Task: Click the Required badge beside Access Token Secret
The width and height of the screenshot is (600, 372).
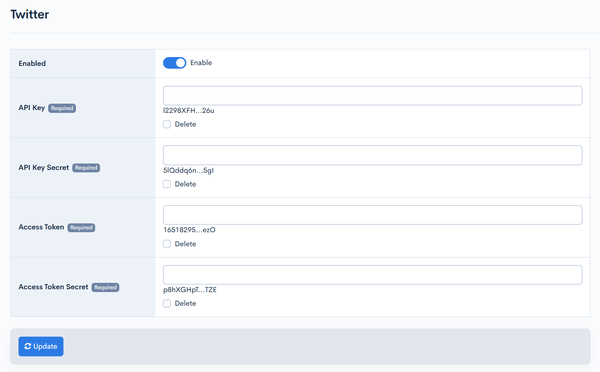Action: click(105, 287)
